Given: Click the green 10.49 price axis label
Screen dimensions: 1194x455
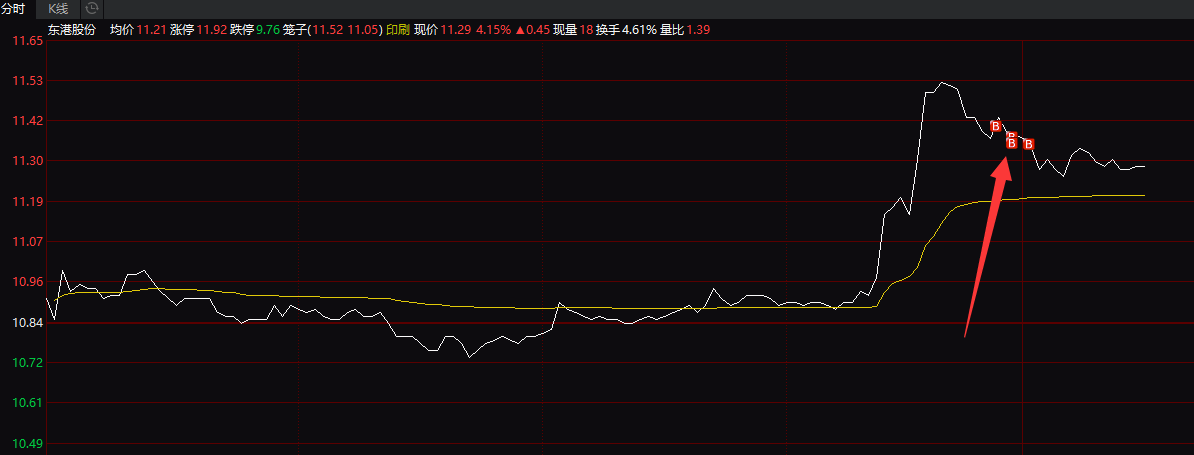Looking at the screenshot, I should (x=28, y=444).
